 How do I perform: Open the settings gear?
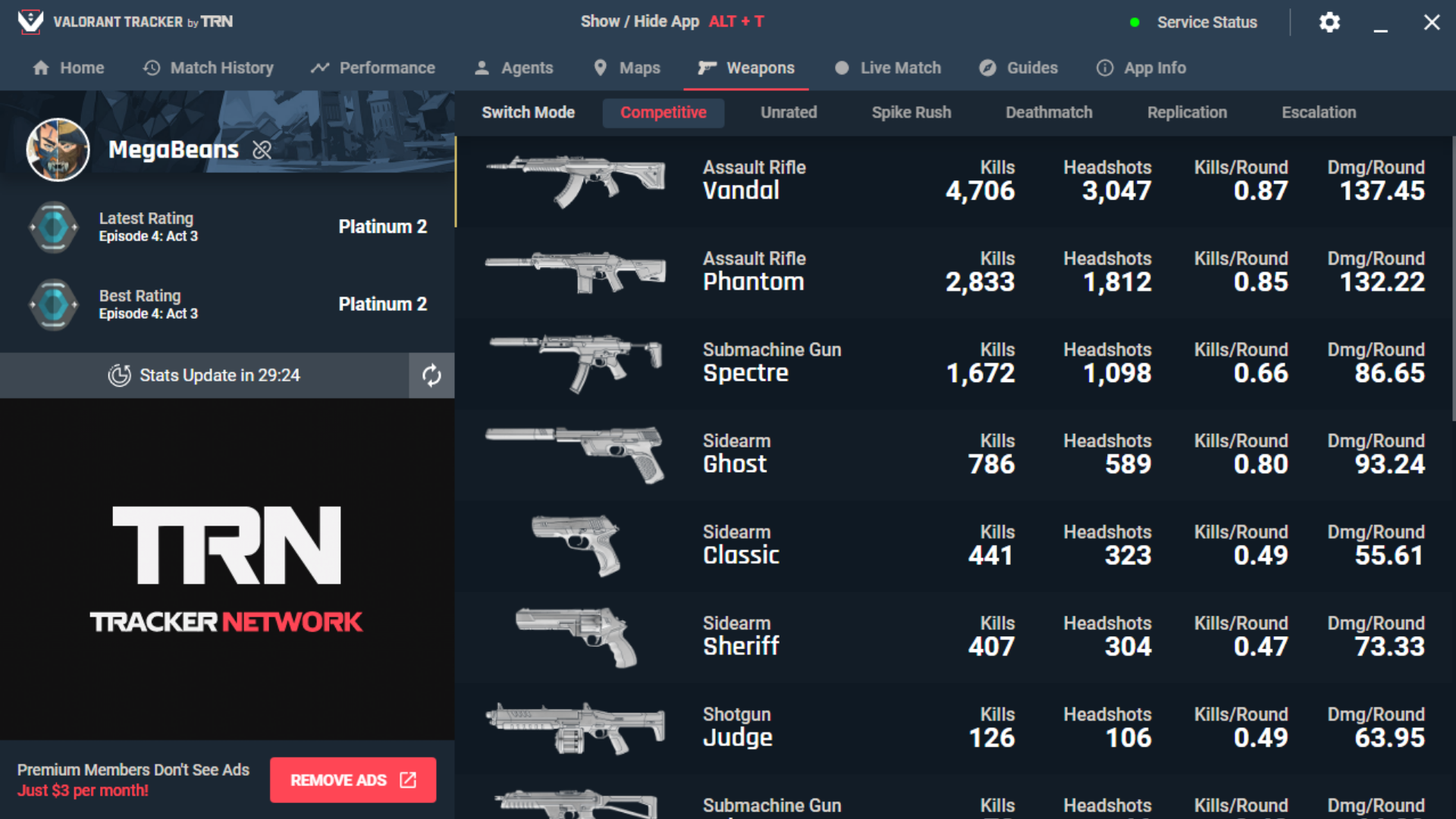point(1329,23)
